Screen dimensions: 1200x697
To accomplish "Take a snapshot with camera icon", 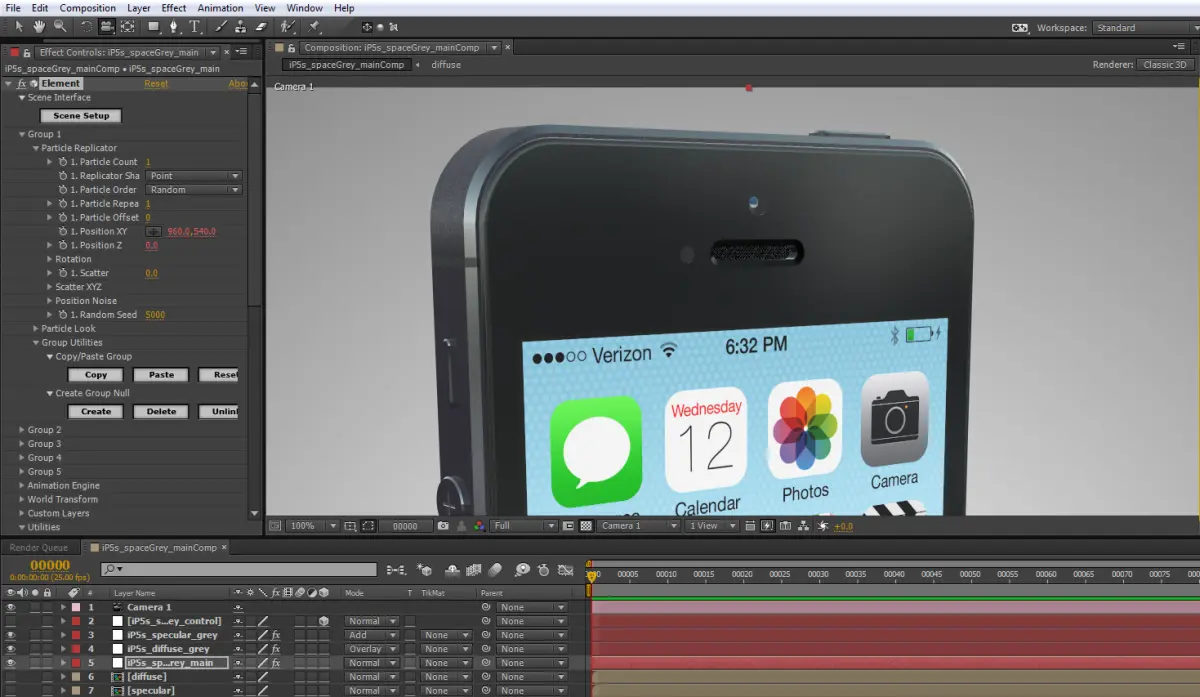I will 443,526.
